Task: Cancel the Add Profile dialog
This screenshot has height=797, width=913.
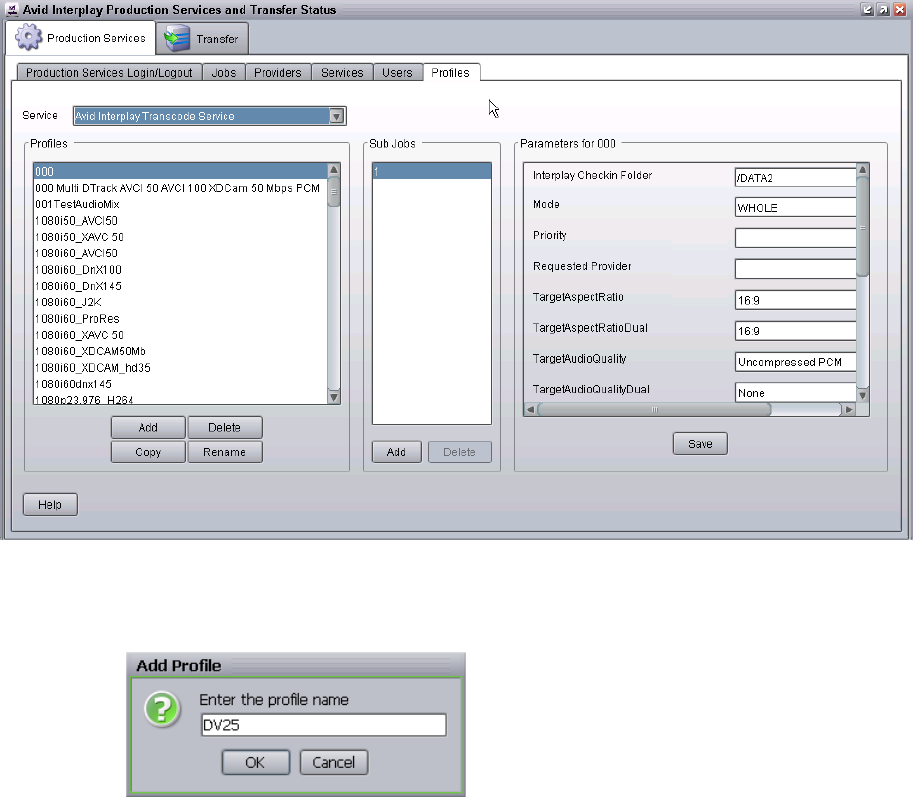Action: point(334,762)
